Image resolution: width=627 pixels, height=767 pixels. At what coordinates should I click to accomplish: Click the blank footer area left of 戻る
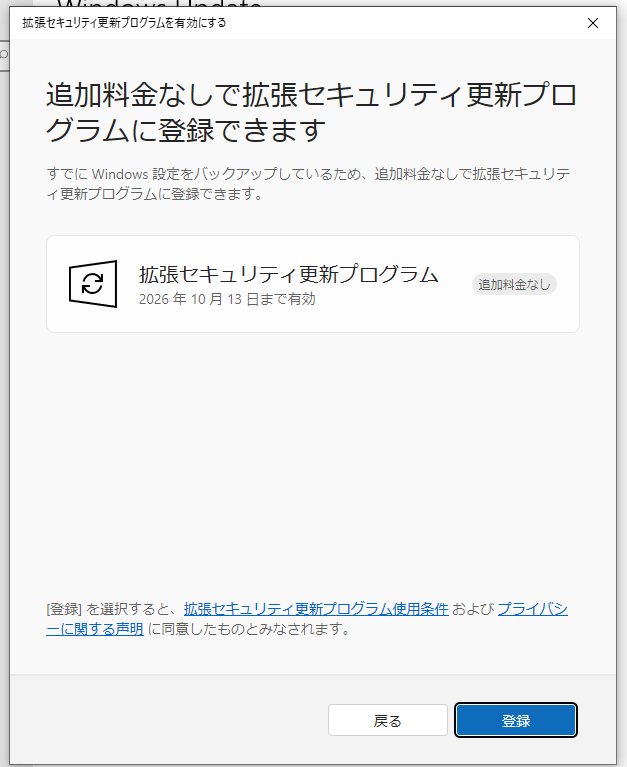pos(170,720)
